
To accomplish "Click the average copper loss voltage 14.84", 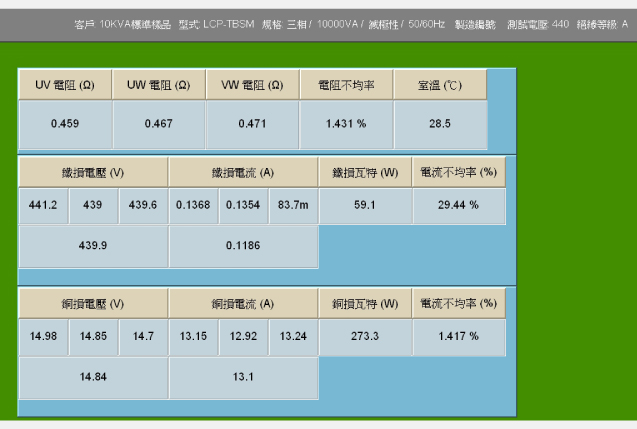I will tap(93, 377).
